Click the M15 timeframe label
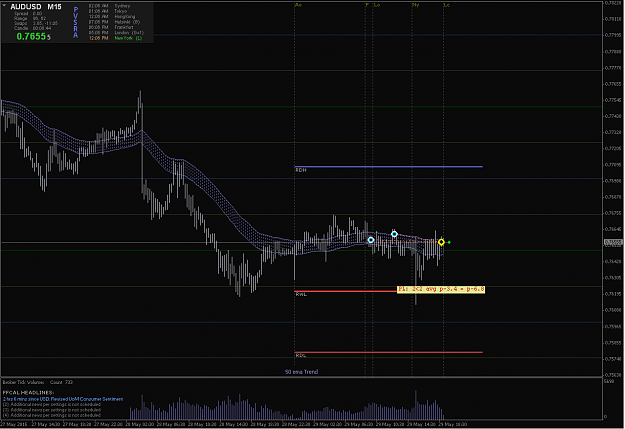Screen dimensions: 625x429 click(54, 7)
